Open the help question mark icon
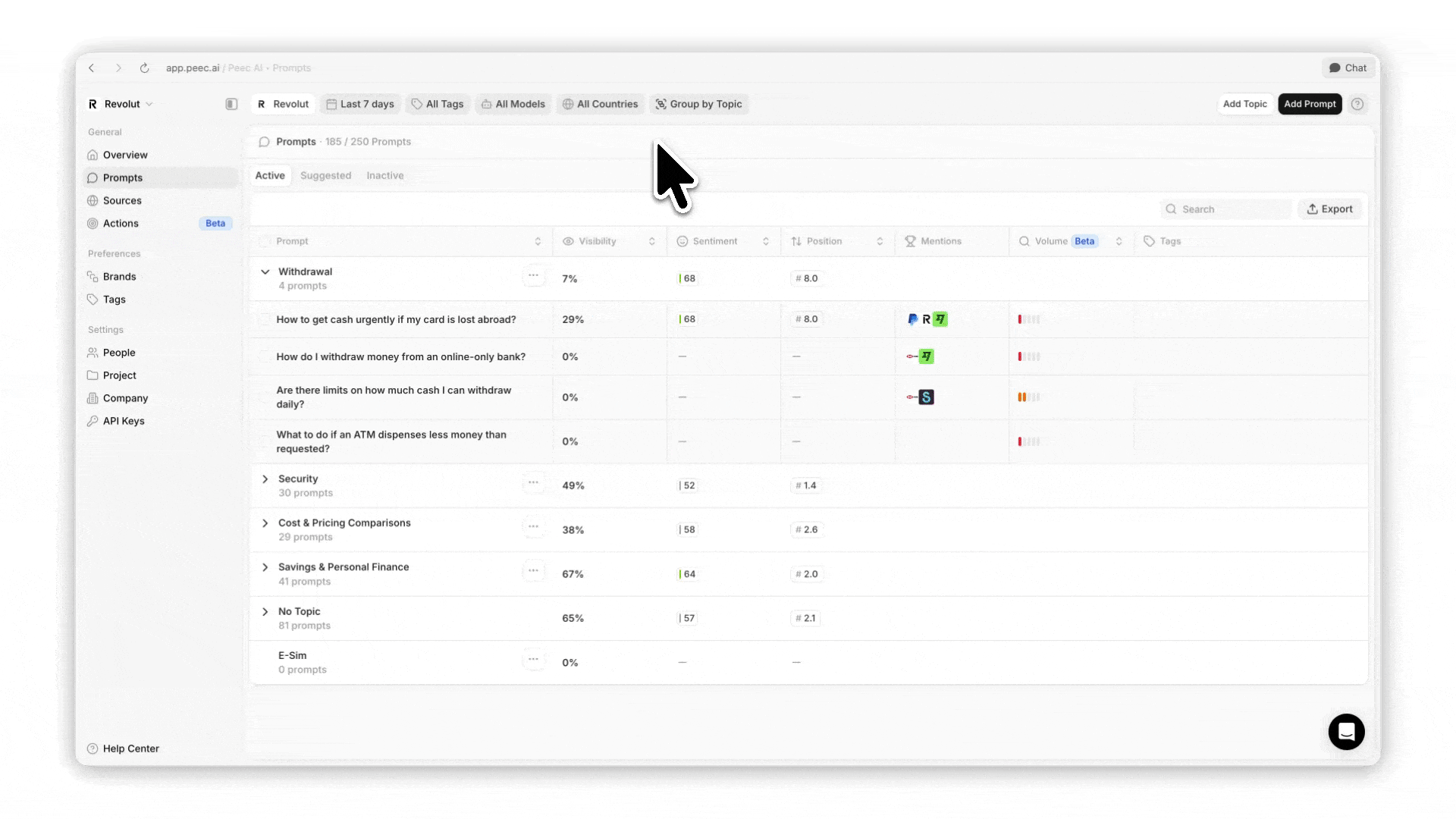Screen dimensions: 1456x819 click(1357, 104)
